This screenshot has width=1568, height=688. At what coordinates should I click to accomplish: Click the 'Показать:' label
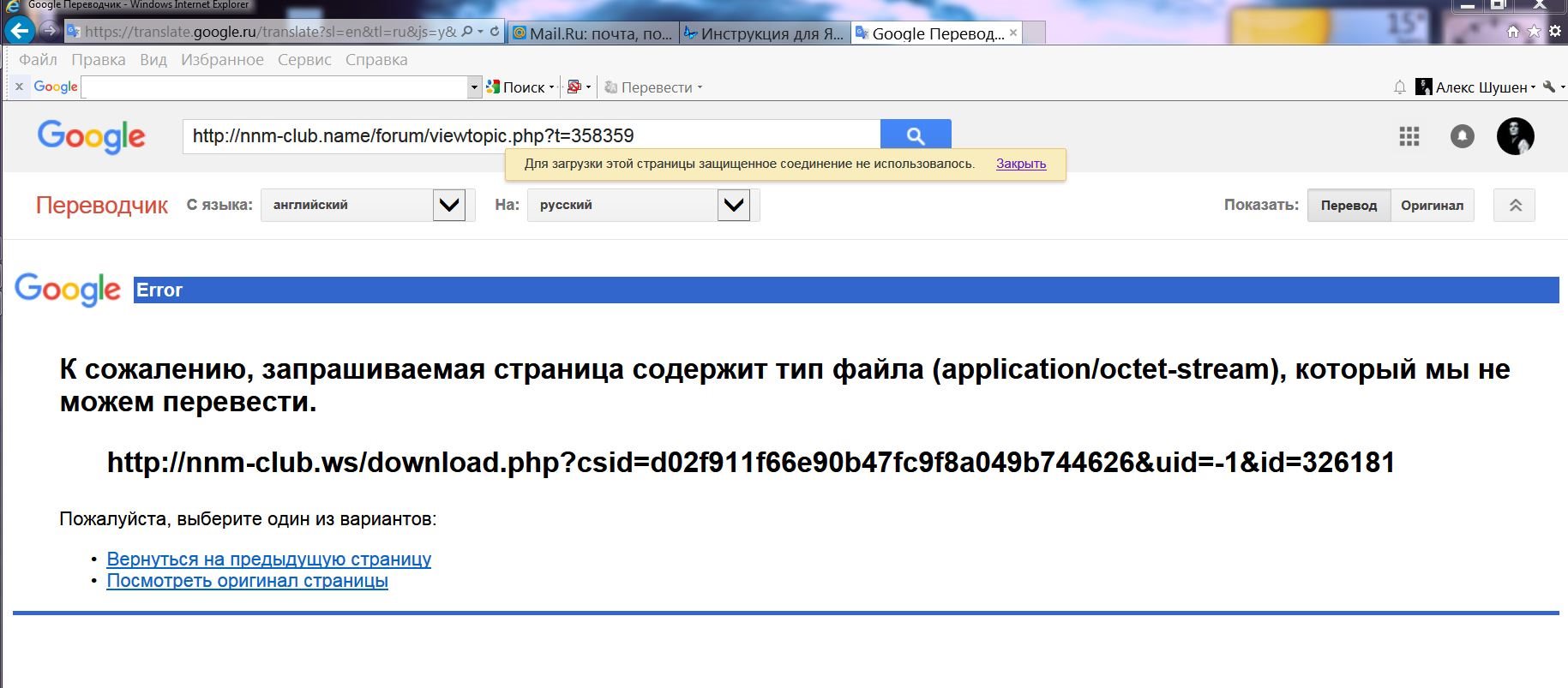1261,206
